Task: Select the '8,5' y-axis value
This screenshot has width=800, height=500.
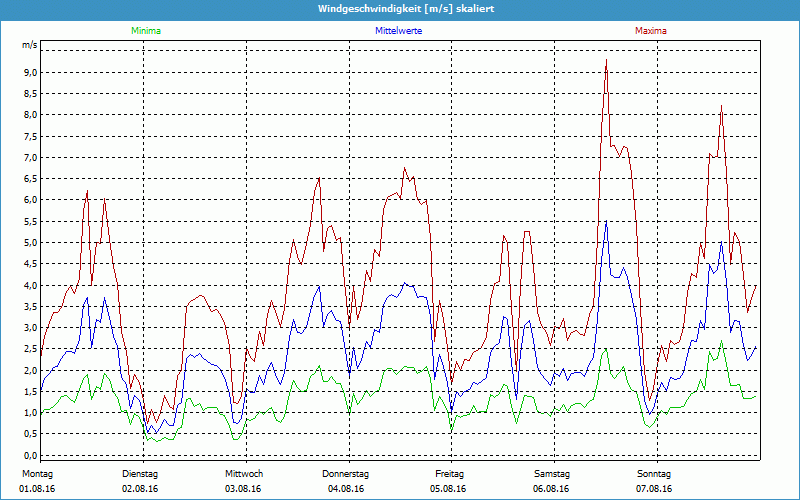Action: (x=30, y=93)
